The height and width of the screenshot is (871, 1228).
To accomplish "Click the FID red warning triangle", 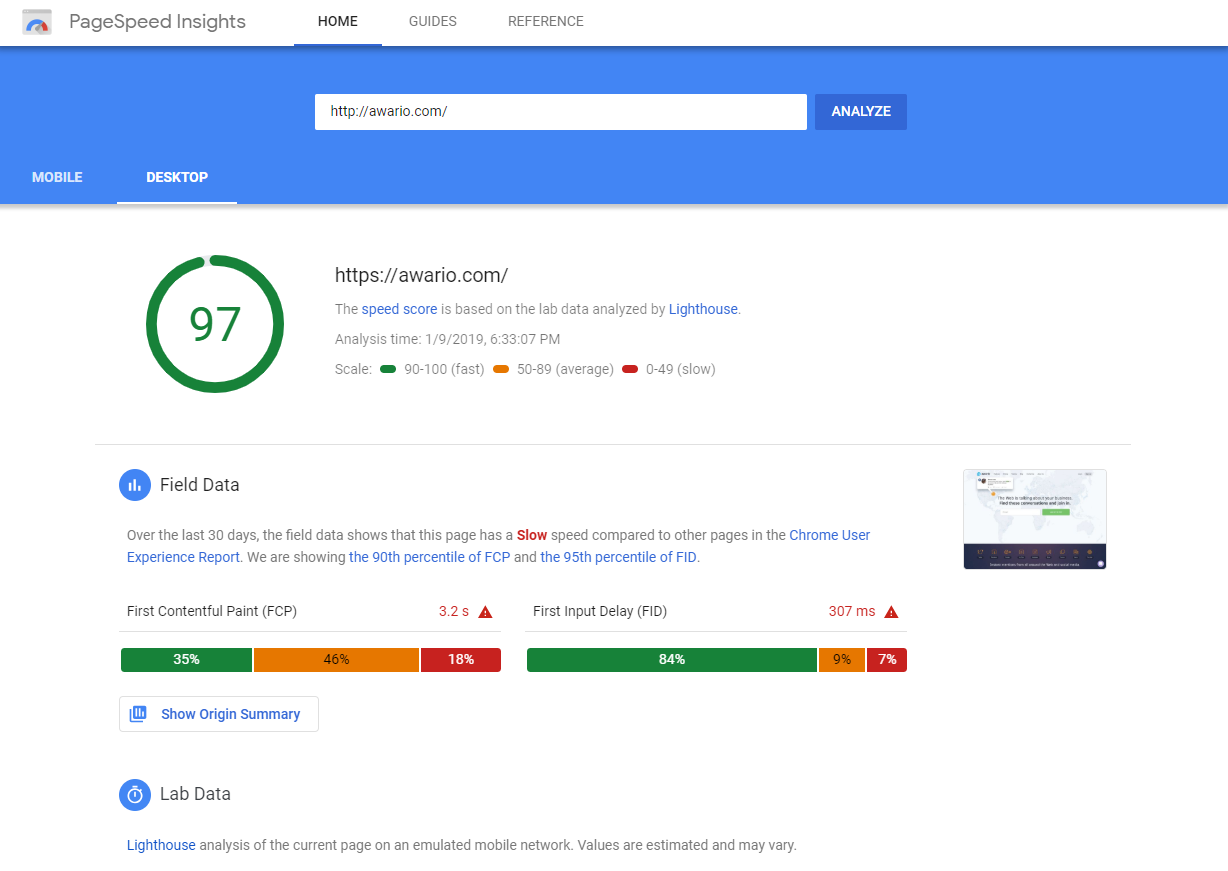I will click(x=891, y=612).
